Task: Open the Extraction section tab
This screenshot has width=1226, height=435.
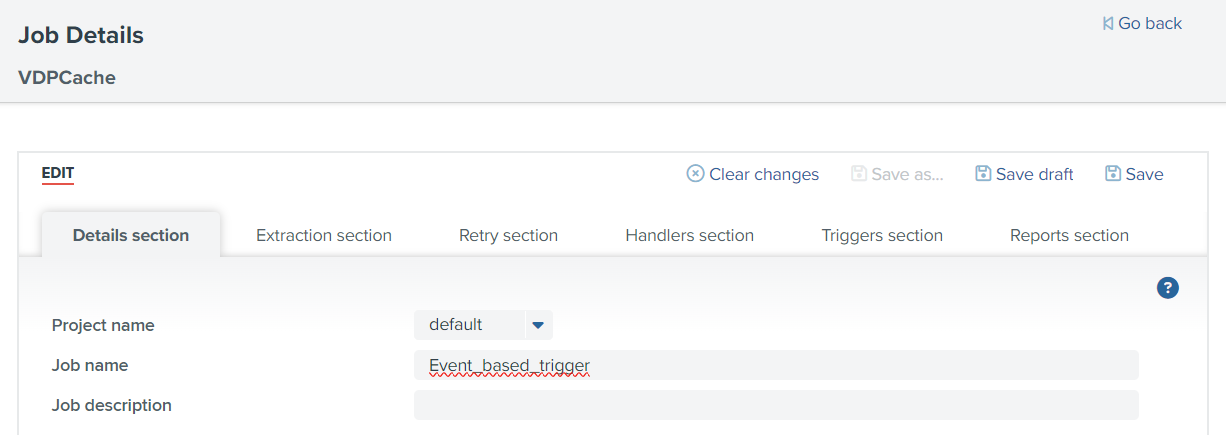Action: click(x=324, y=236)
